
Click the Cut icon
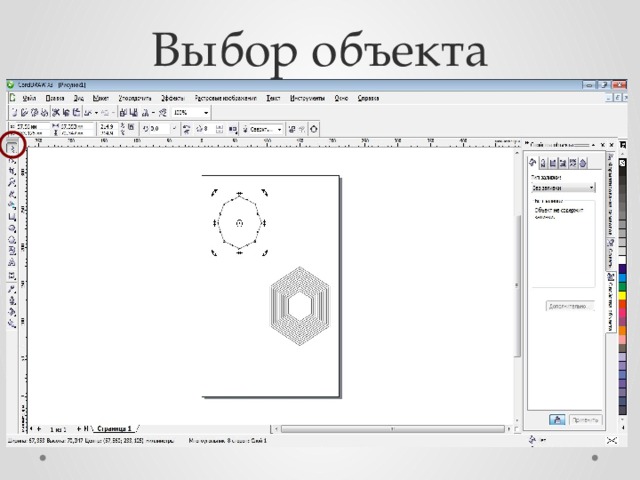(x=56, y=112)
